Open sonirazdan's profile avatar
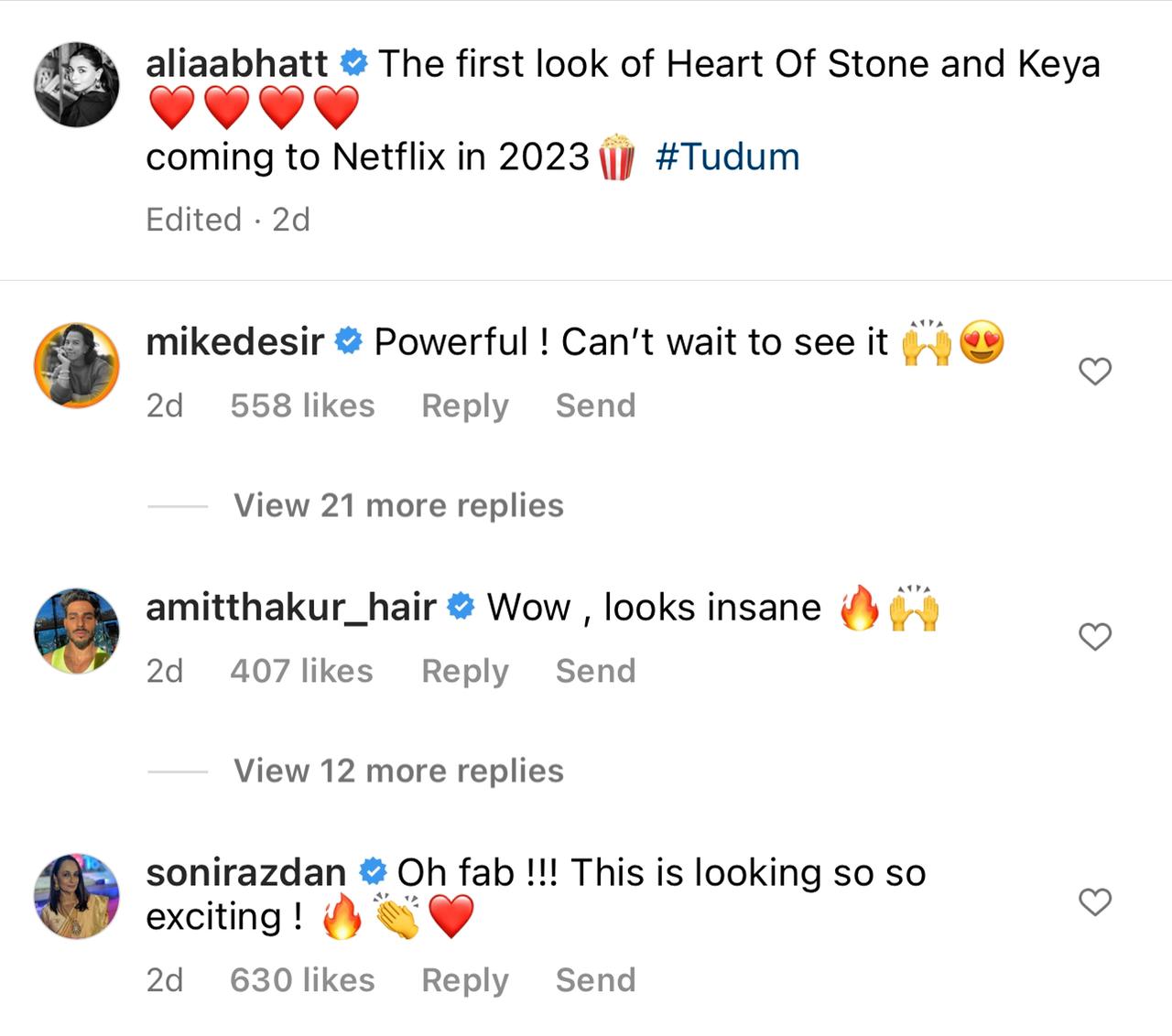1172x1036 pixels. 77,896
